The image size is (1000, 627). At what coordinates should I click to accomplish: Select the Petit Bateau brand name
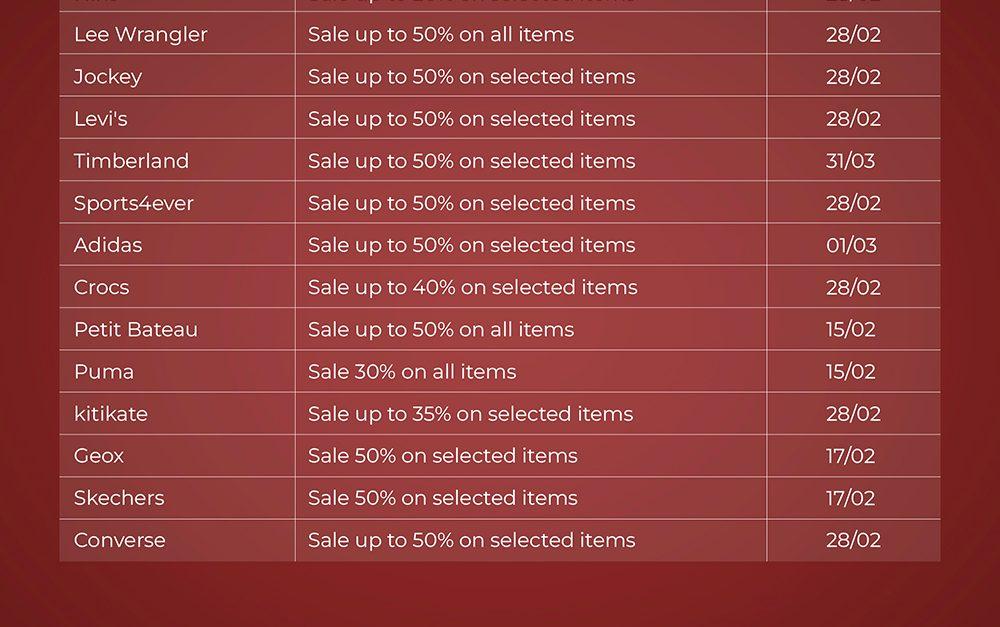tap(136, 330)
